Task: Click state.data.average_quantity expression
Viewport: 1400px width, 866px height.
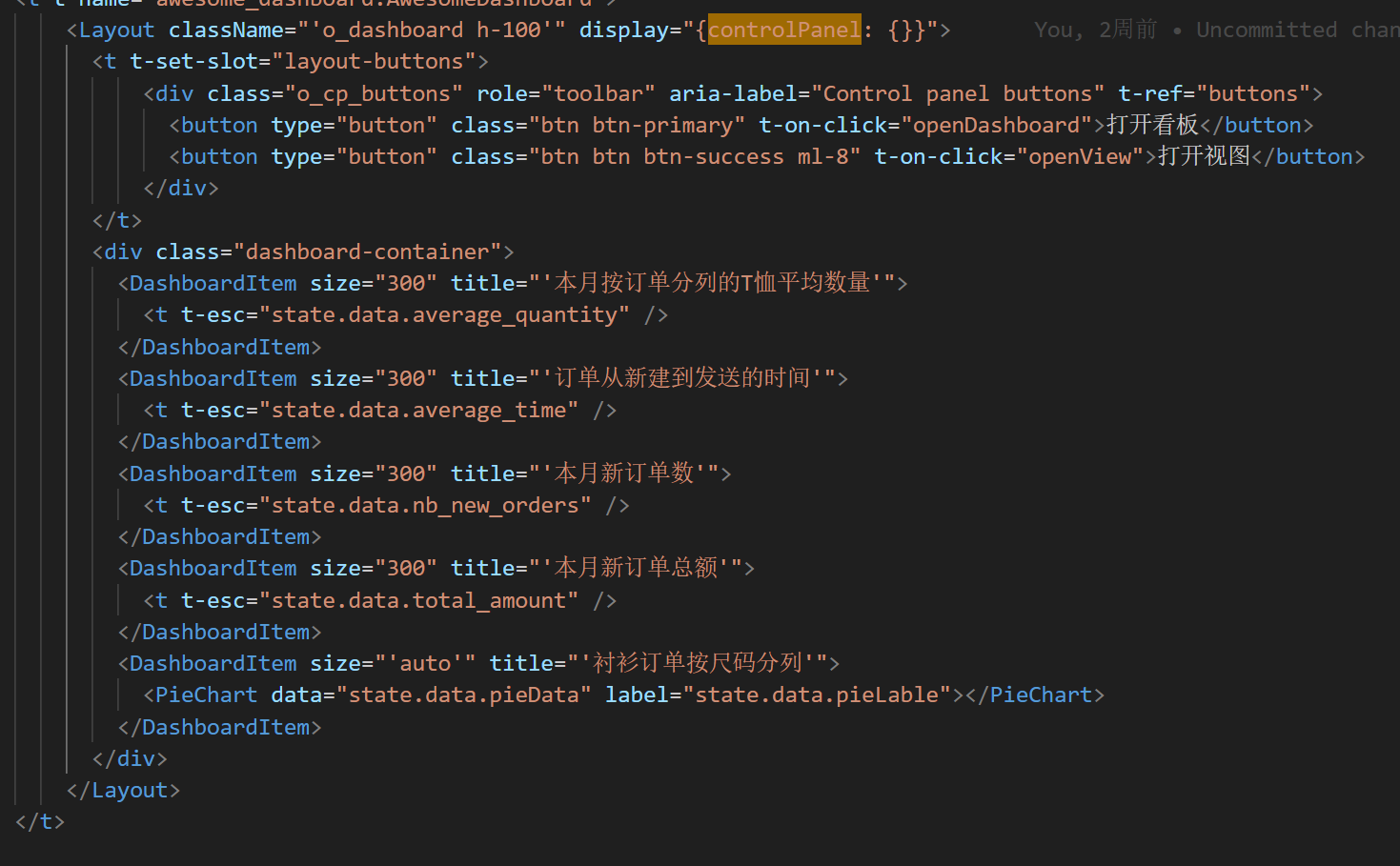Action: [444, 314]
